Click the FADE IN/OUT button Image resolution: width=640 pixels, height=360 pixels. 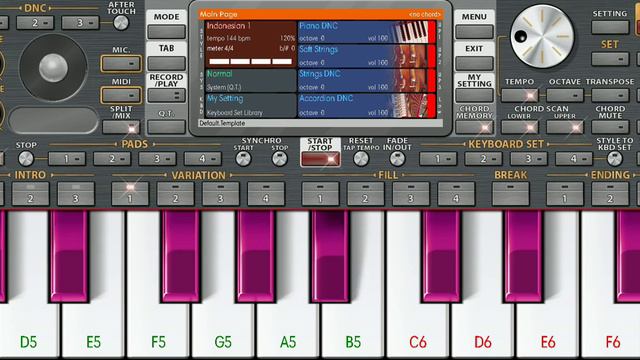[x=397, y=158]
